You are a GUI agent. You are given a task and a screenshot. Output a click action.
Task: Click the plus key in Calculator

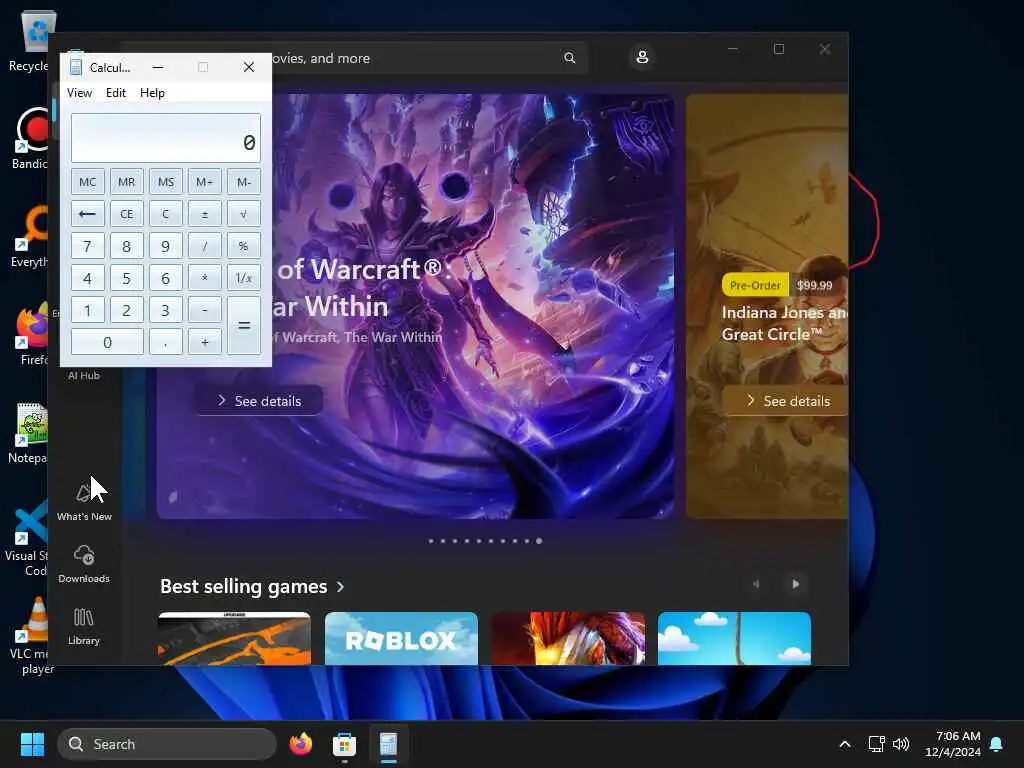[204, 342]
